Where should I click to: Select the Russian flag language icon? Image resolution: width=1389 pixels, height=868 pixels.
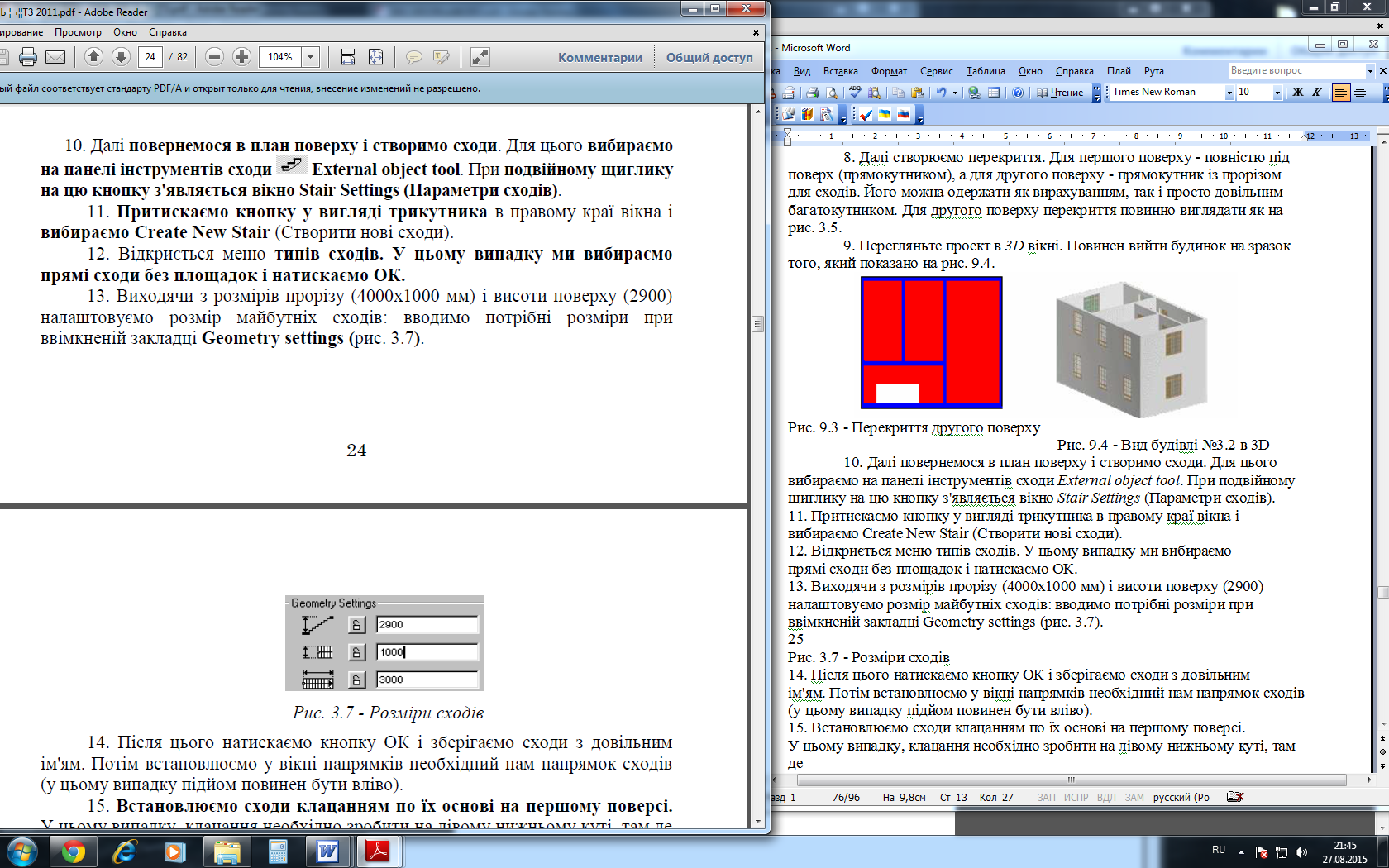click(x=904, y=114)
